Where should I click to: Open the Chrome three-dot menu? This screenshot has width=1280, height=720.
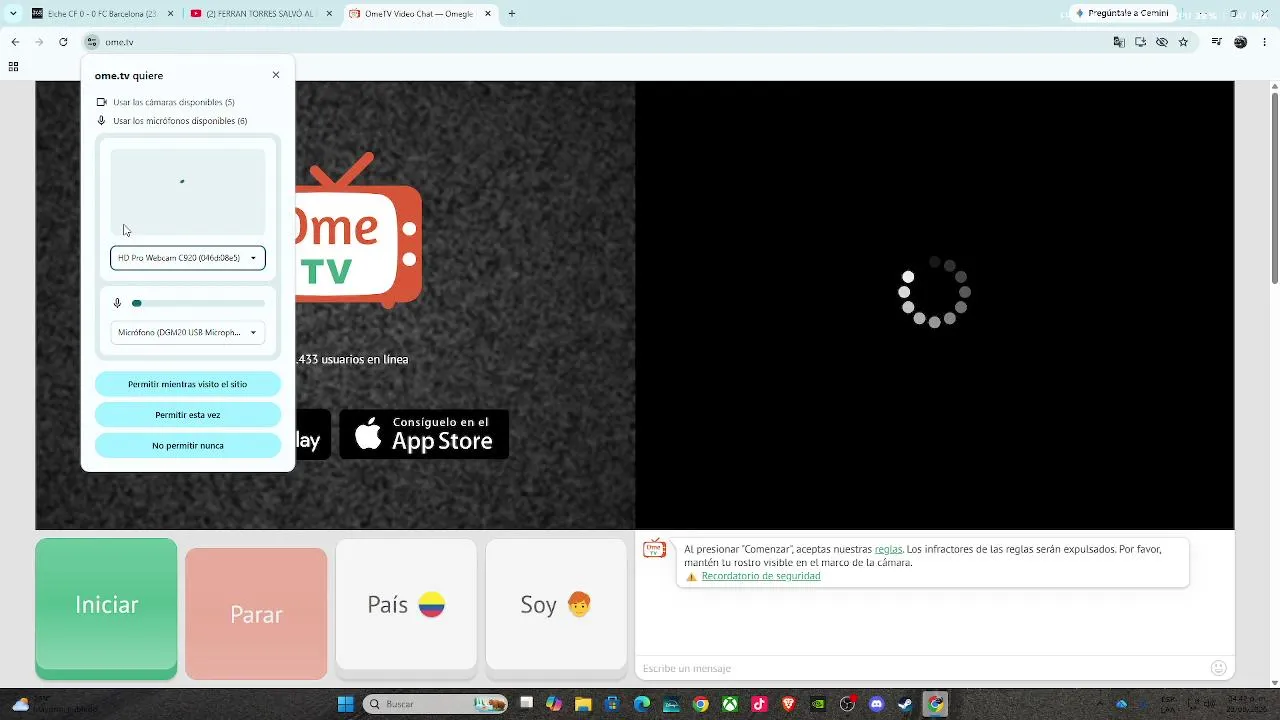tap(1265, 42)
